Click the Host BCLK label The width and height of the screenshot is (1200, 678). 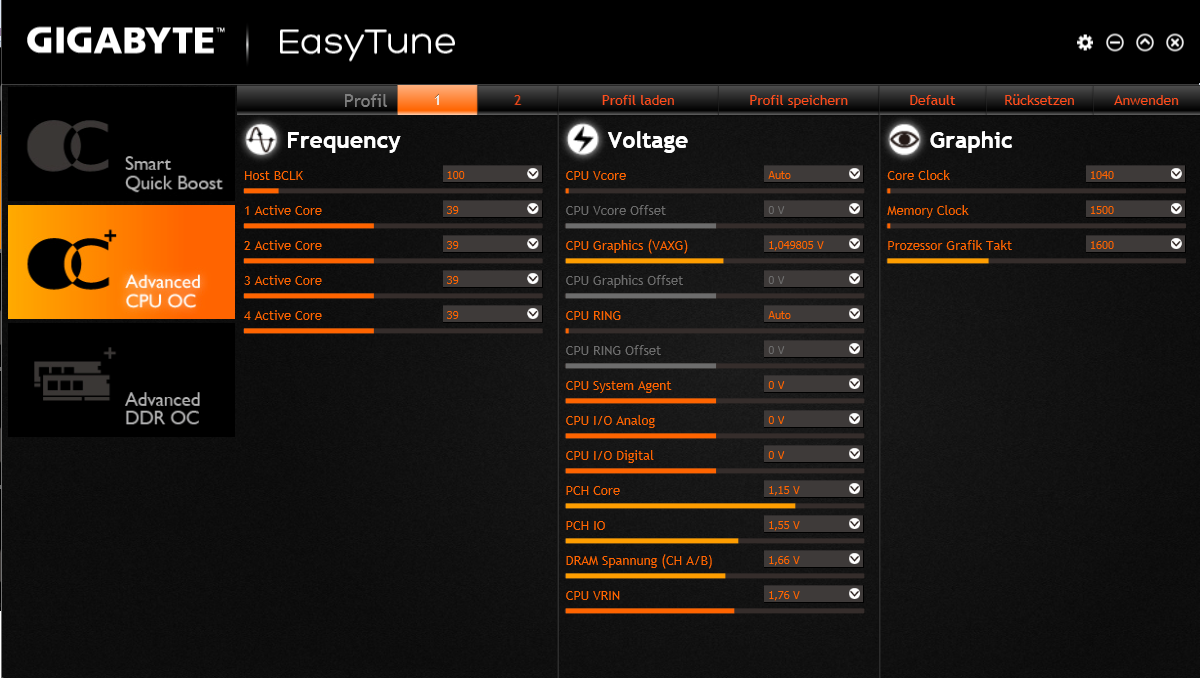pos(273,175)
